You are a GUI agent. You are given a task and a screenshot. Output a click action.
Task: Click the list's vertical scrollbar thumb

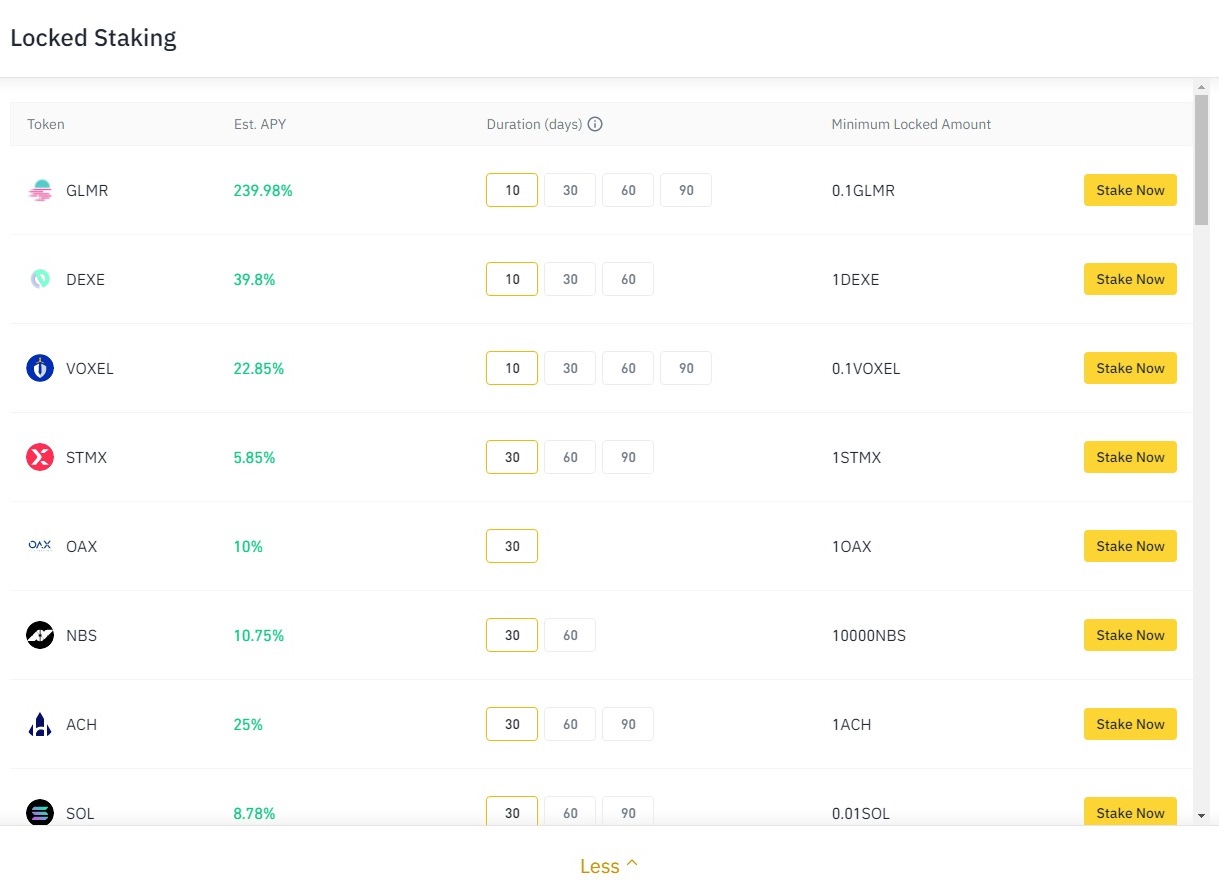[x=1201, y=161]
